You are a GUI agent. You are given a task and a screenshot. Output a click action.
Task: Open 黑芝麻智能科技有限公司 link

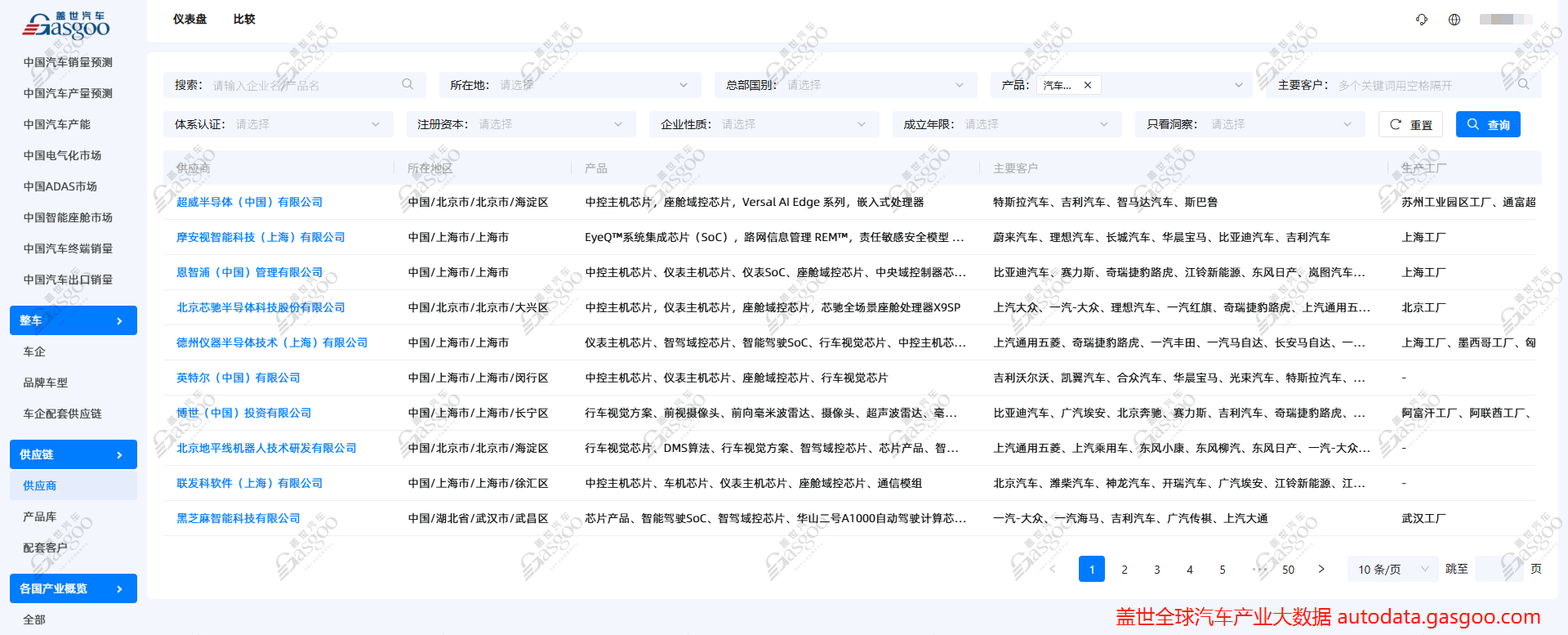pyautogui.click(x=238, y=518)
